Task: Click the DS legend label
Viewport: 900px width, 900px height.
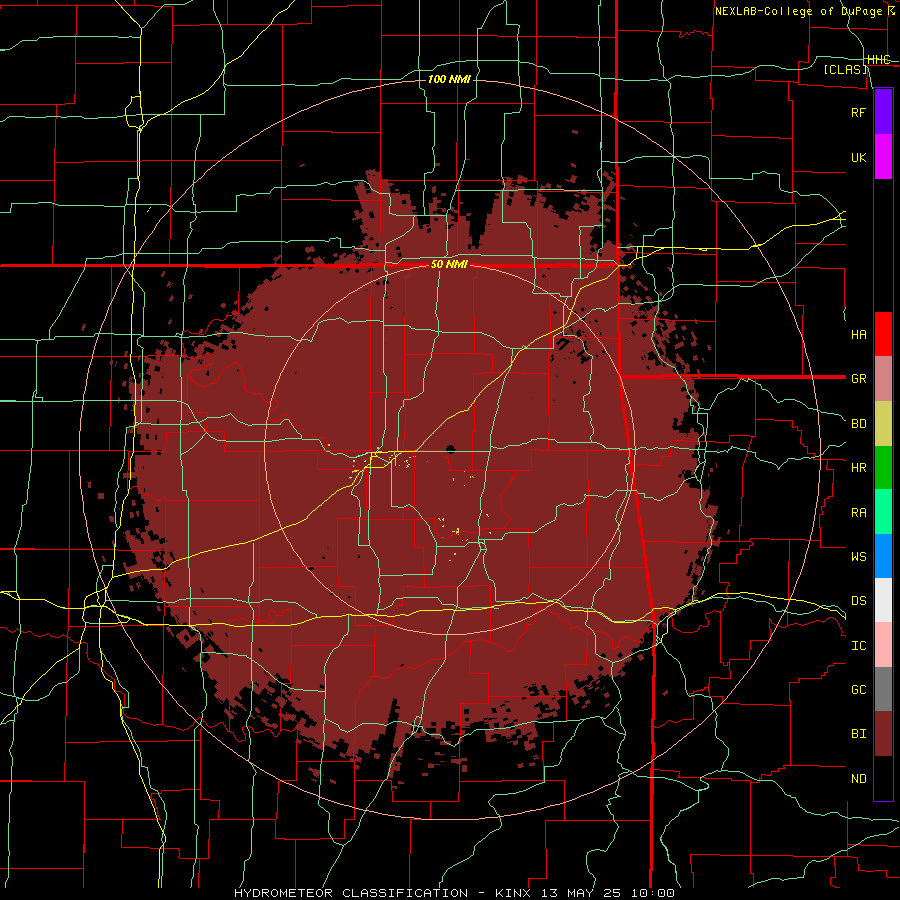Action: 859,601
